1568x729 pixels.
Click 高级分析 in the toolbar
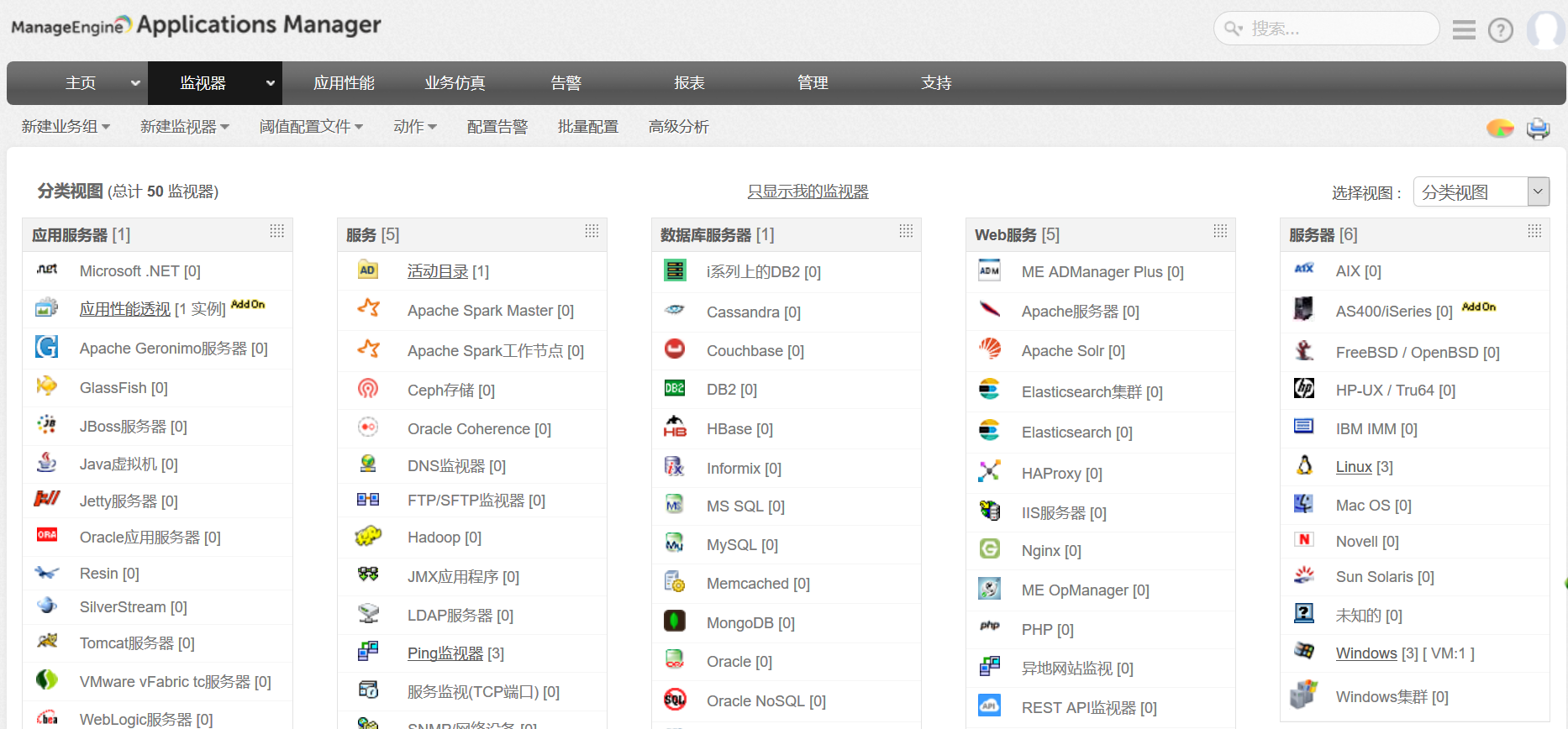(x=679, y=127)
